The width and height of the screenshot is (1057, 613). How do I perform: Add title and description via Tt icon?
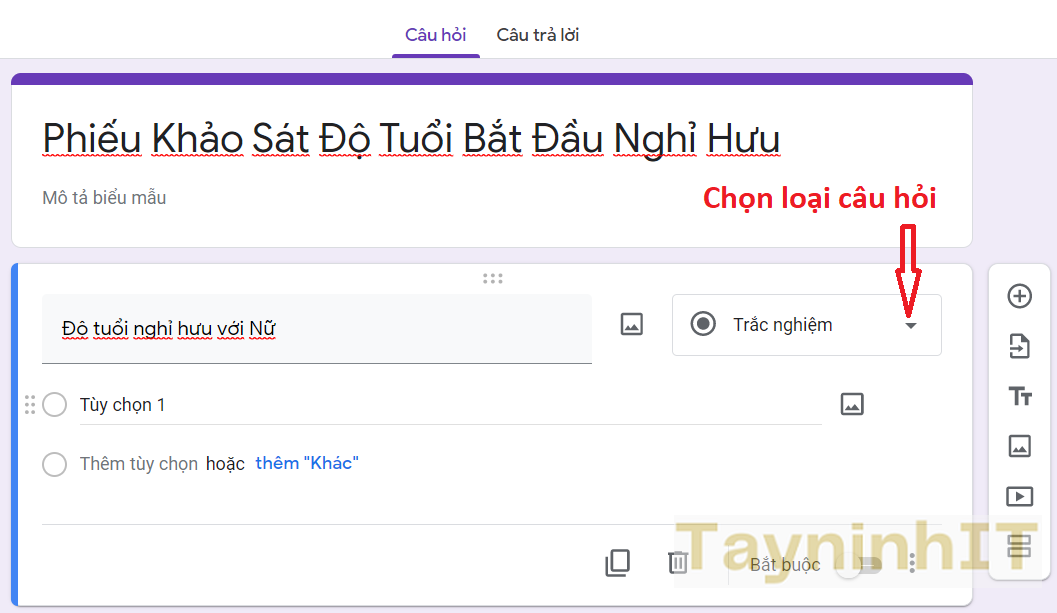[1019, 397]
